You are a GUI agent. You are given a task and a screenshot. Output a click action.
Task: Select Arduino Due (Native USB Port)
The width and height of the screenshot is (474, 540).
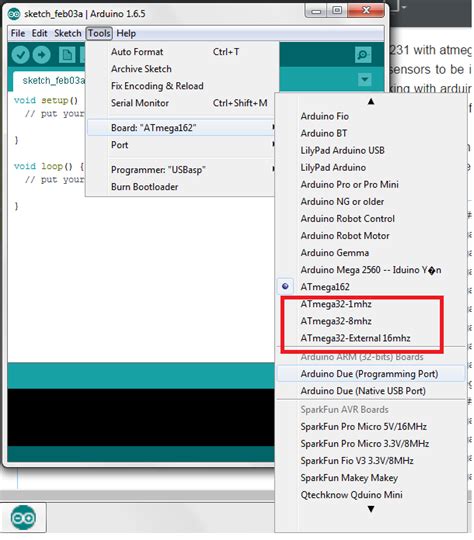(371, 391)
